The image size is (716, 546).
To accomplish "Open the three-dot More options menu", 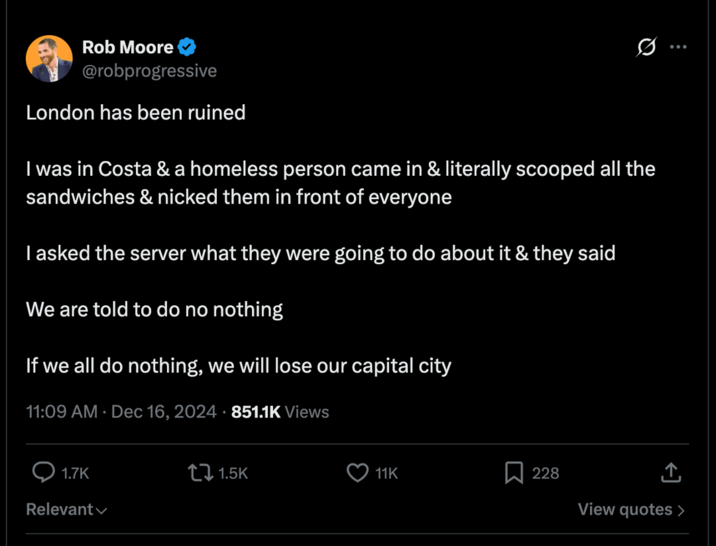I will pyautogui.click(x=678, y=47).
